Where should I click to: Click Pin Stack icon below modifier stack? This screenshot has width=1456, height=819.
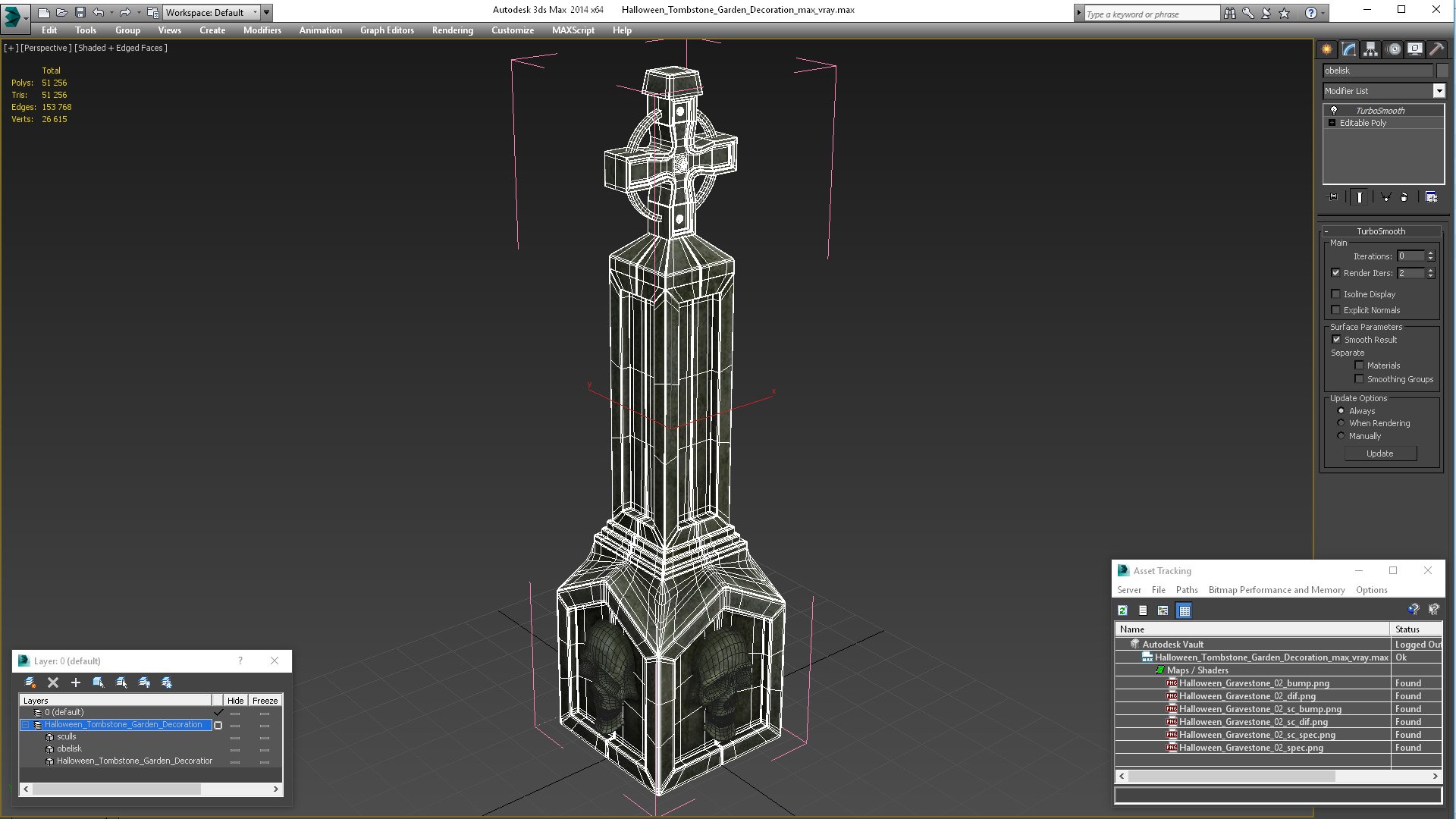coord(1332,197)
